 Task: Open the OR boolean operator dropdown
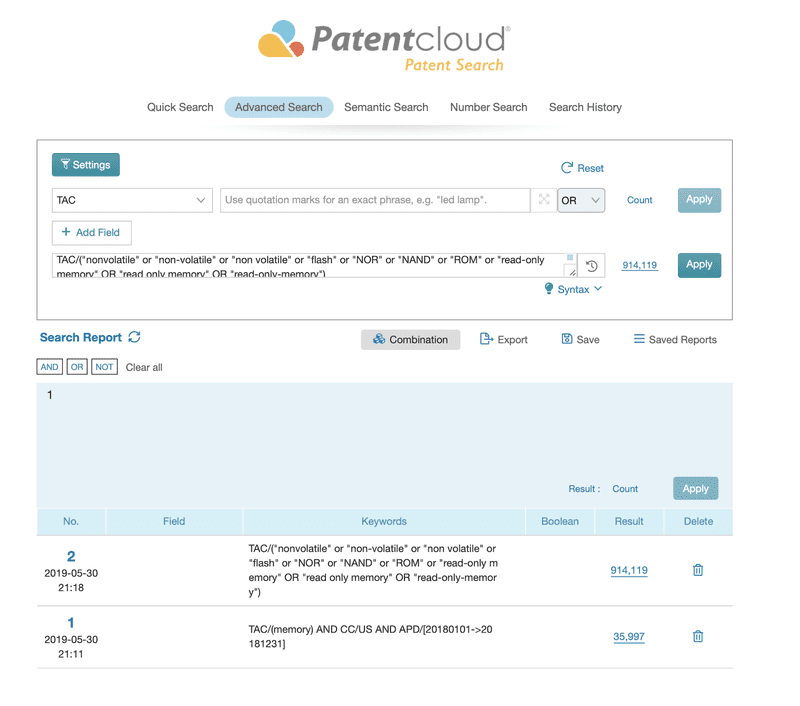pyautogui.click(x=581, y=200)
